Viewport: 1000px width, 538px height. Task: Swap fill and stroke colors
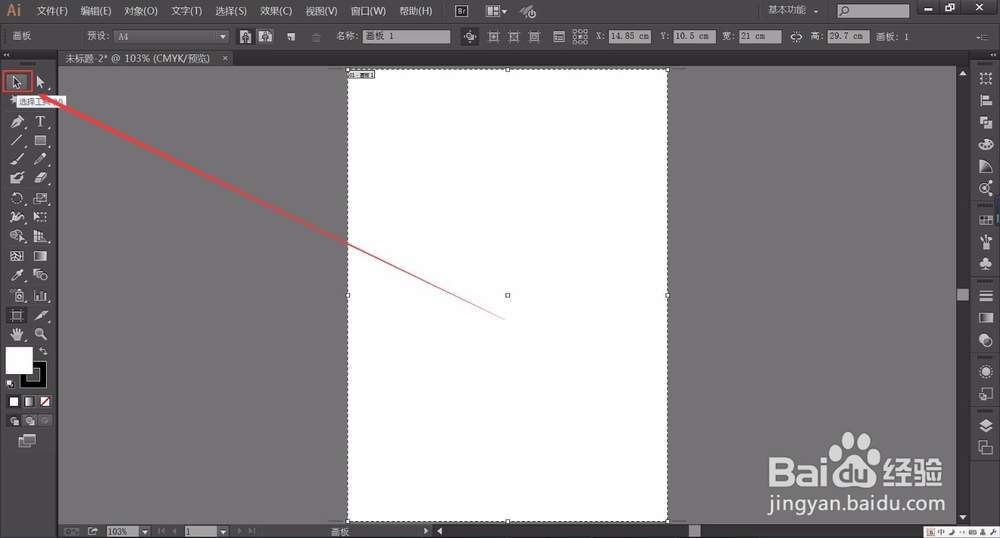click(x=43, y=351)
